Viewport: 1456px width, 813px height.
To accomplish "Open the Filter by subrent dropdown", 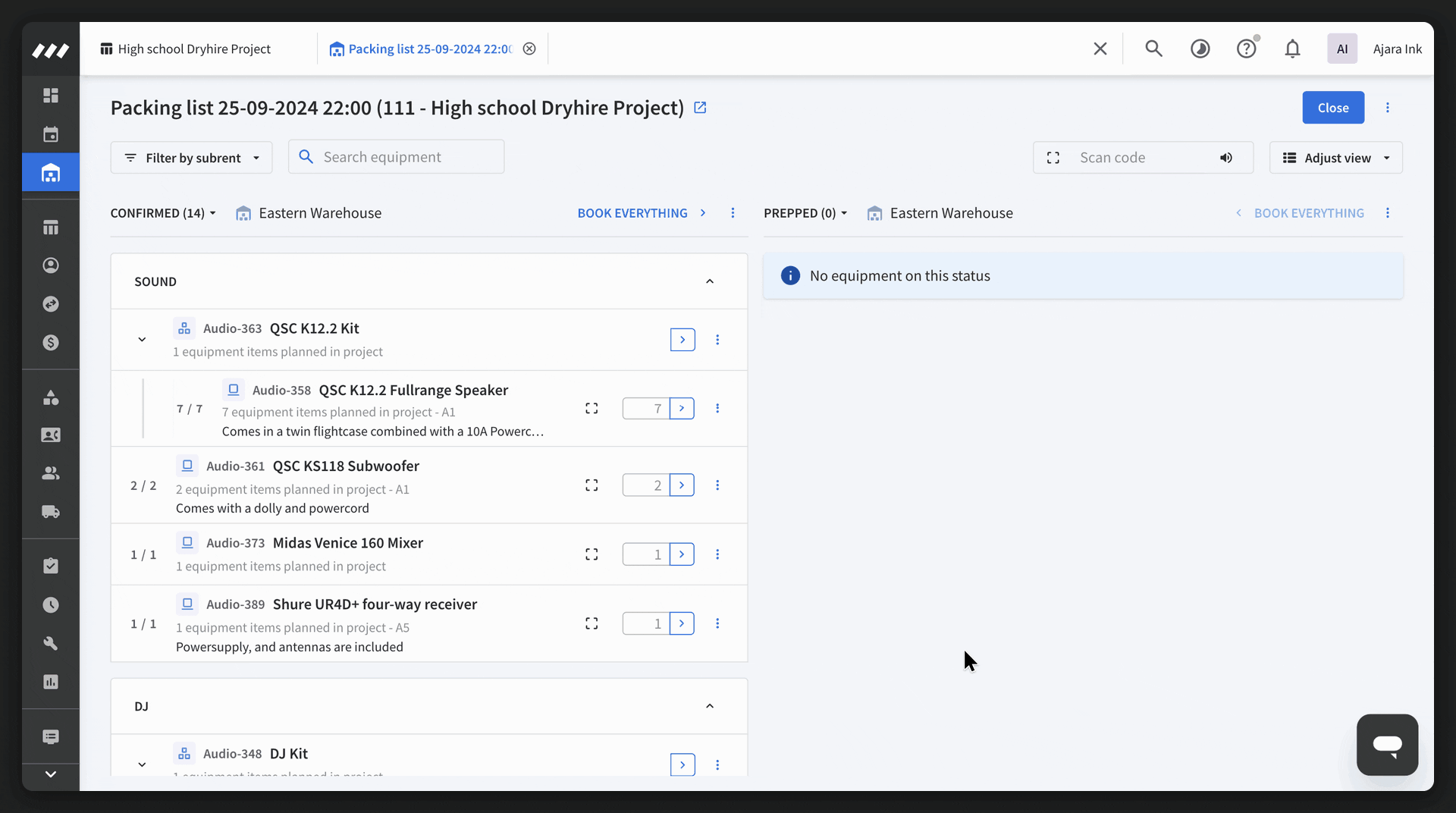I will tap(191, 158).
